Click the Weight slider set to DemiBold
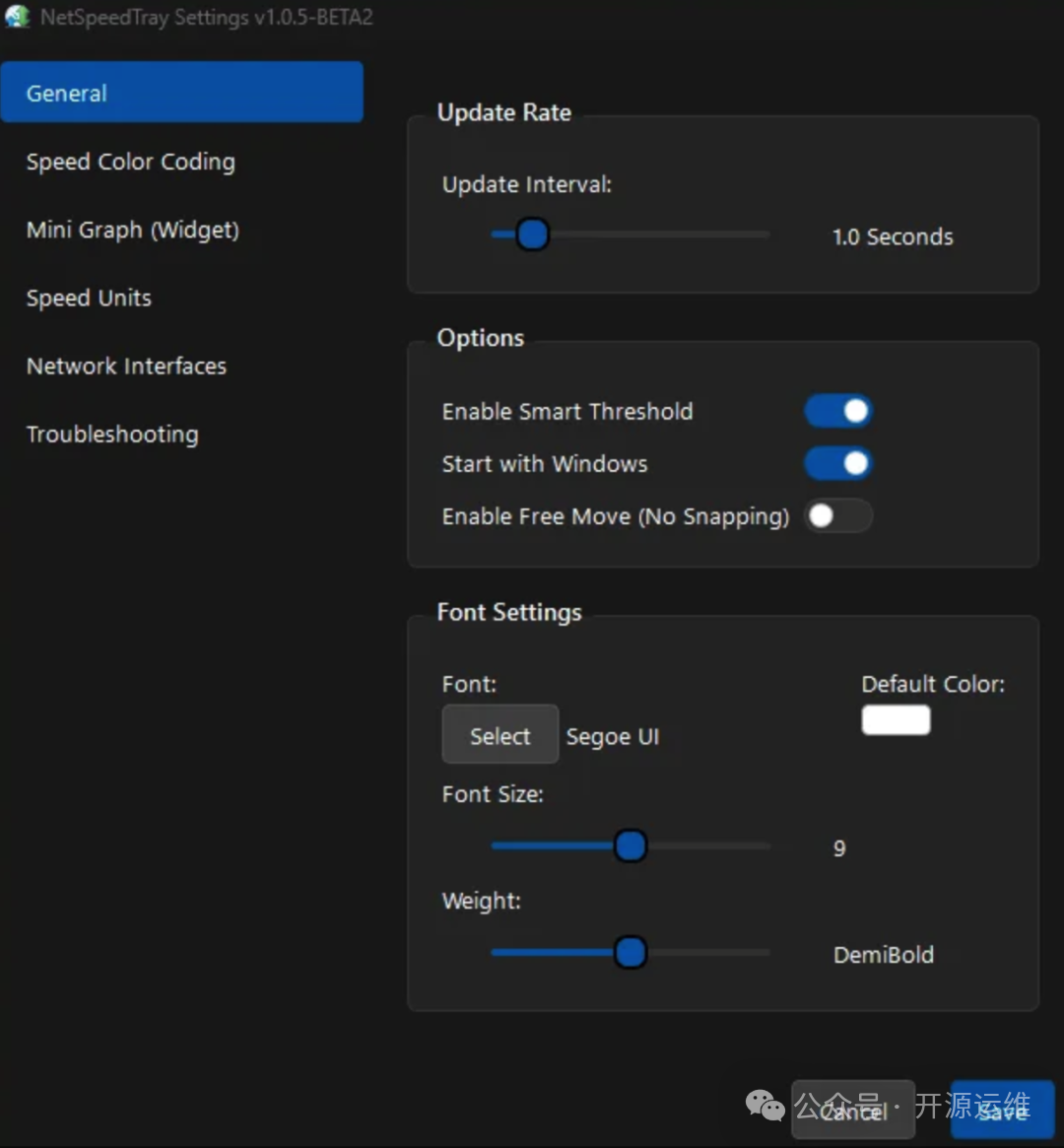This screenshot has height=1148, width=1064. coord(631,952)
